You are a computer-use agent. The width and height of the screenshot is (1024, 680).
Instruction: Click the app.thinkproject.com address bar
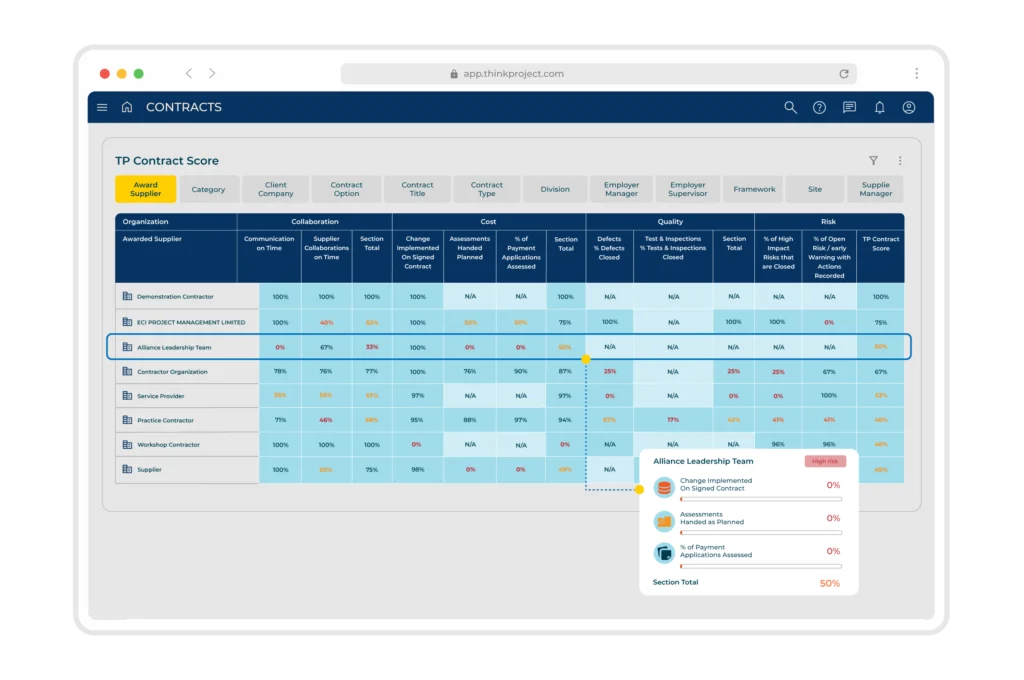pyautogui.click(x=598, y=74)
